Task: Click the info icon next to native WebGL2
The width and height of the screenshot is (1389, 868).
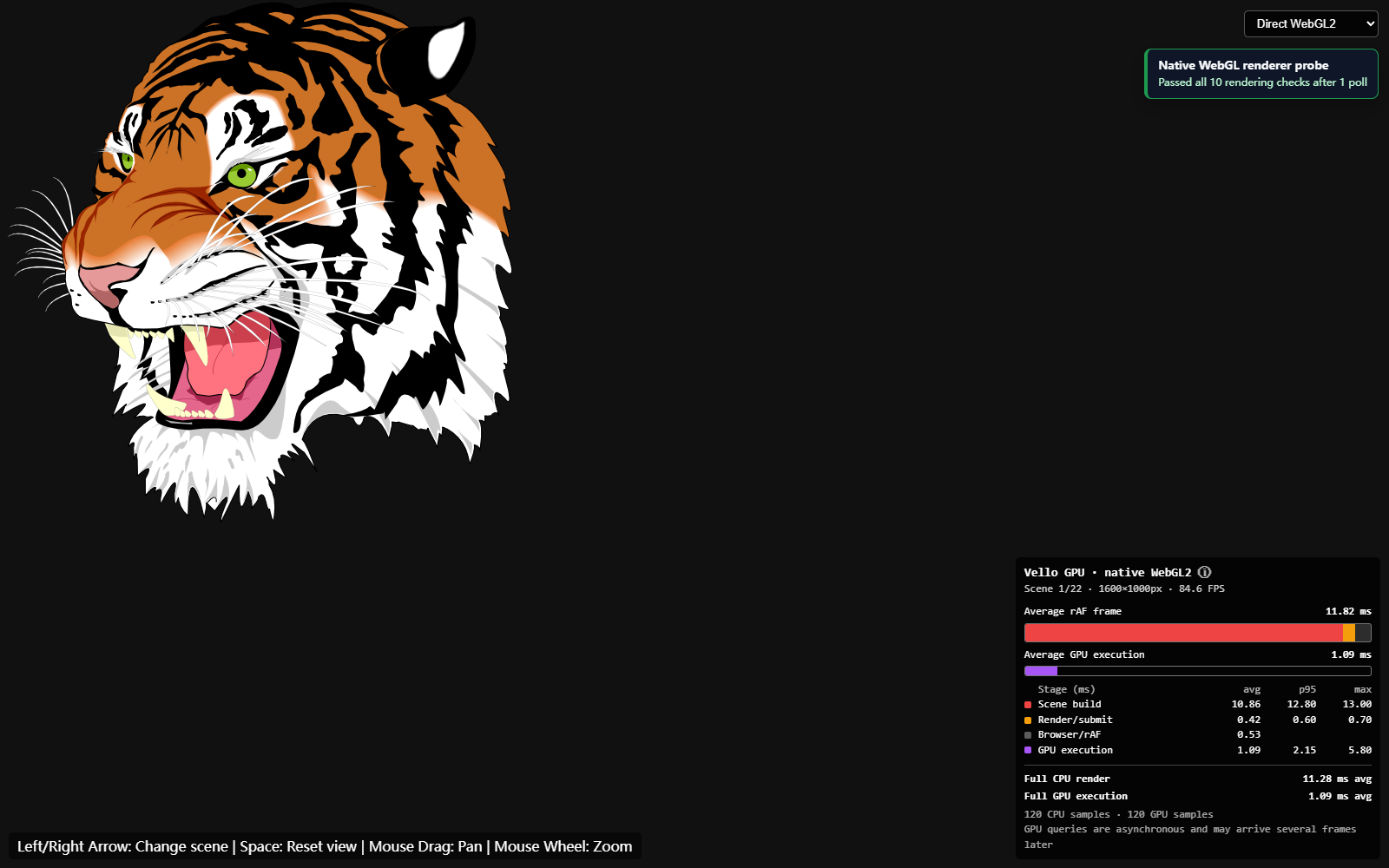Action: click(x=1204, y=572)
